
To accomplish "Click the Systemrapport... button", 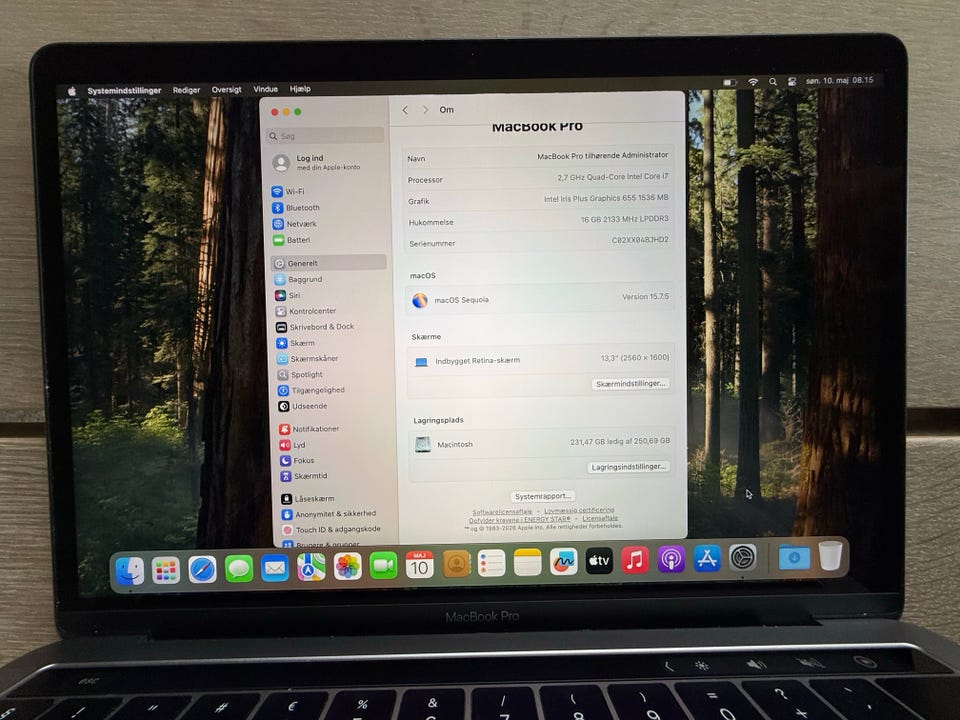I will (542, 497).
